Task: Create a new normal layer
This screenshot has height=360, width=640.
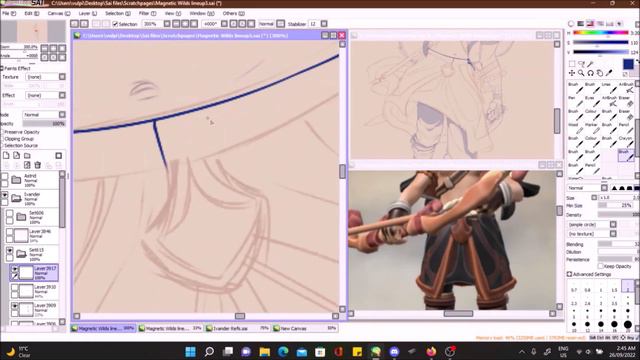Action: click(x=6, y=156)
